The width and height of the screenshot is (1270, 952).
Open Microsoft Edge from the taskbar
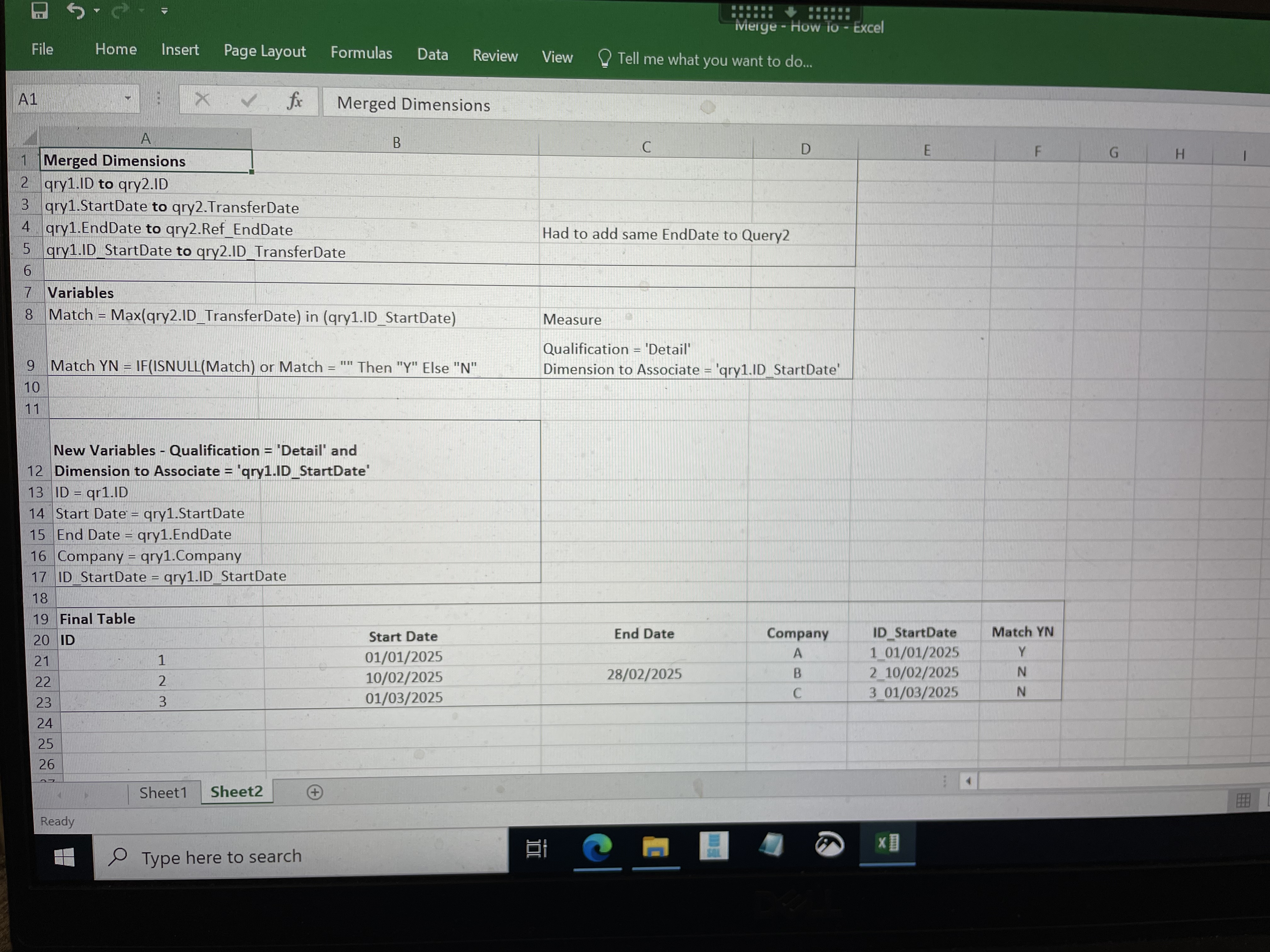[597, 847]
